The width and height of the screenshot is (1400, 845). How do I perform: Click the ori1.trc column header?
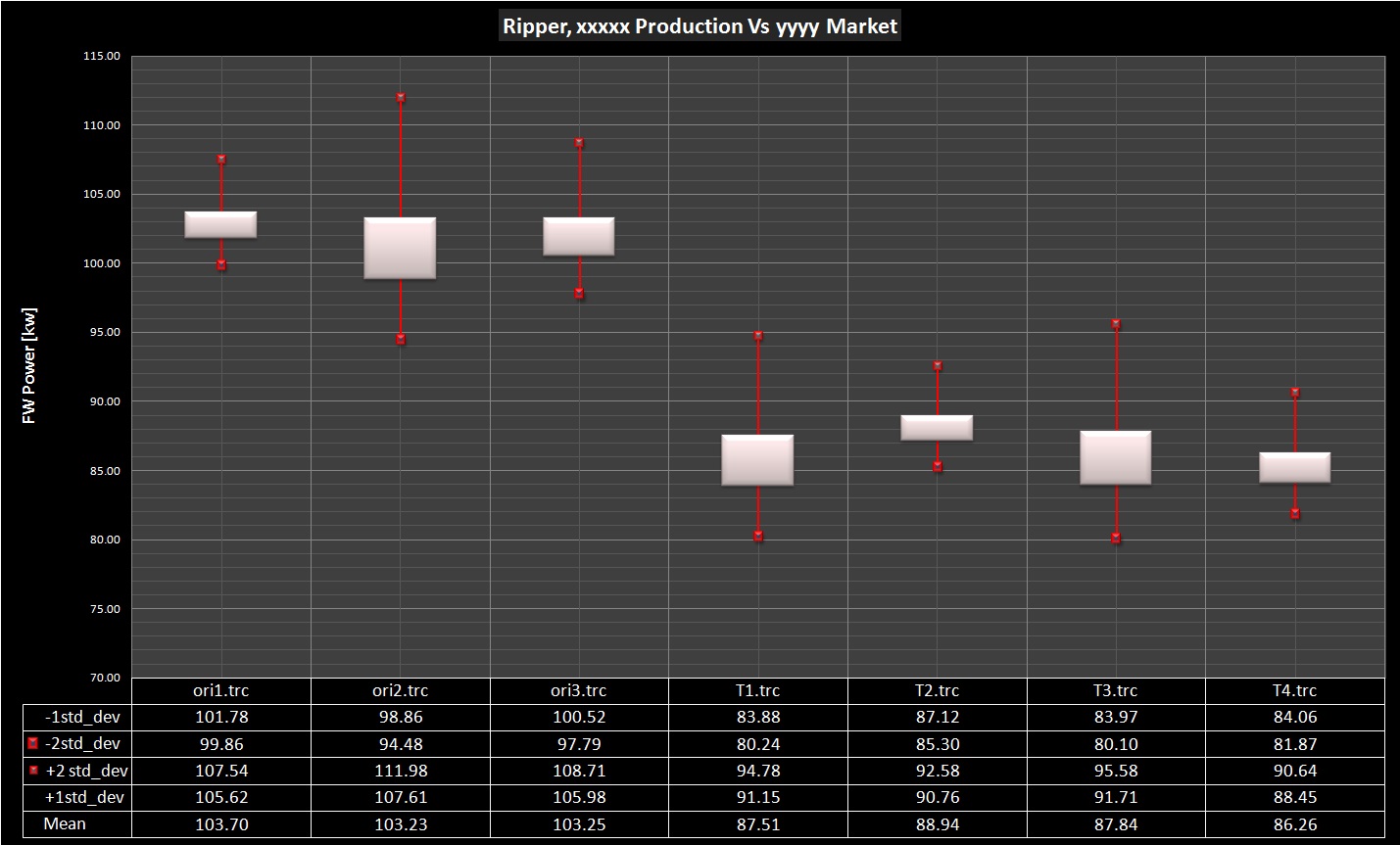click(221, 690)
